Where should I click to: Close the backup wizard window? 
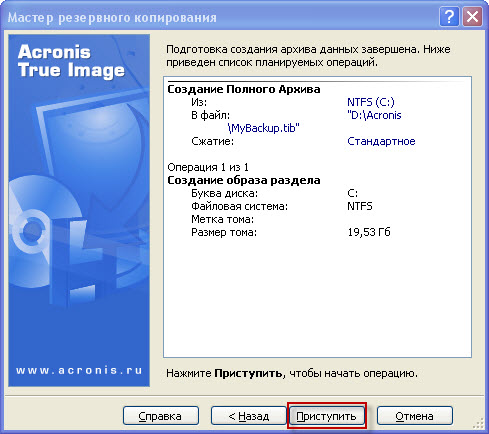click(472, 16)
